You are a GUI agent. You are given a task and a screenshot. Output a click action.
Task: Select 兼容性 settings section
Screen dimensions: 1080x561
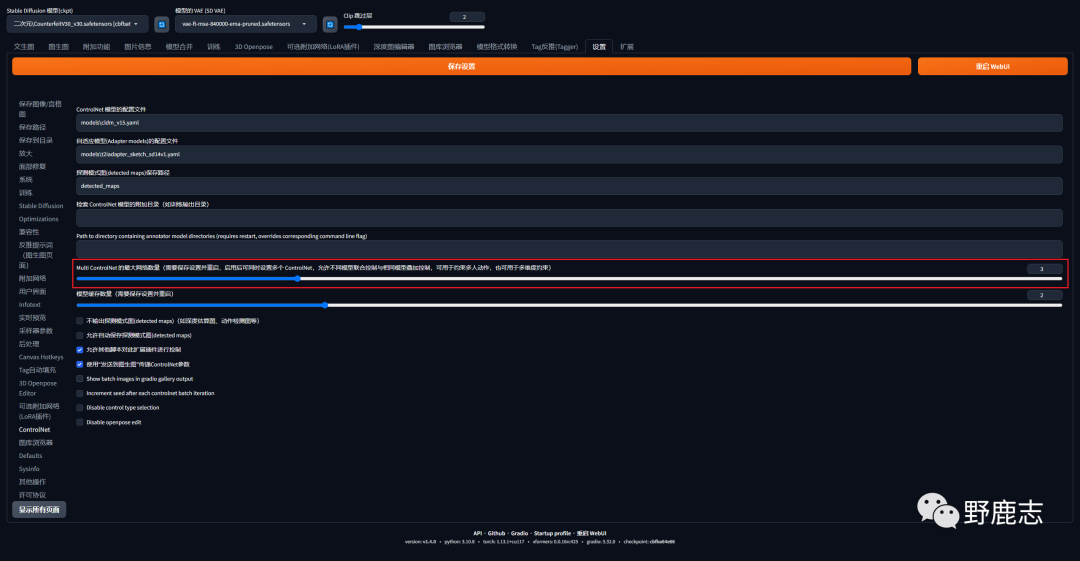tap(29, 232)
